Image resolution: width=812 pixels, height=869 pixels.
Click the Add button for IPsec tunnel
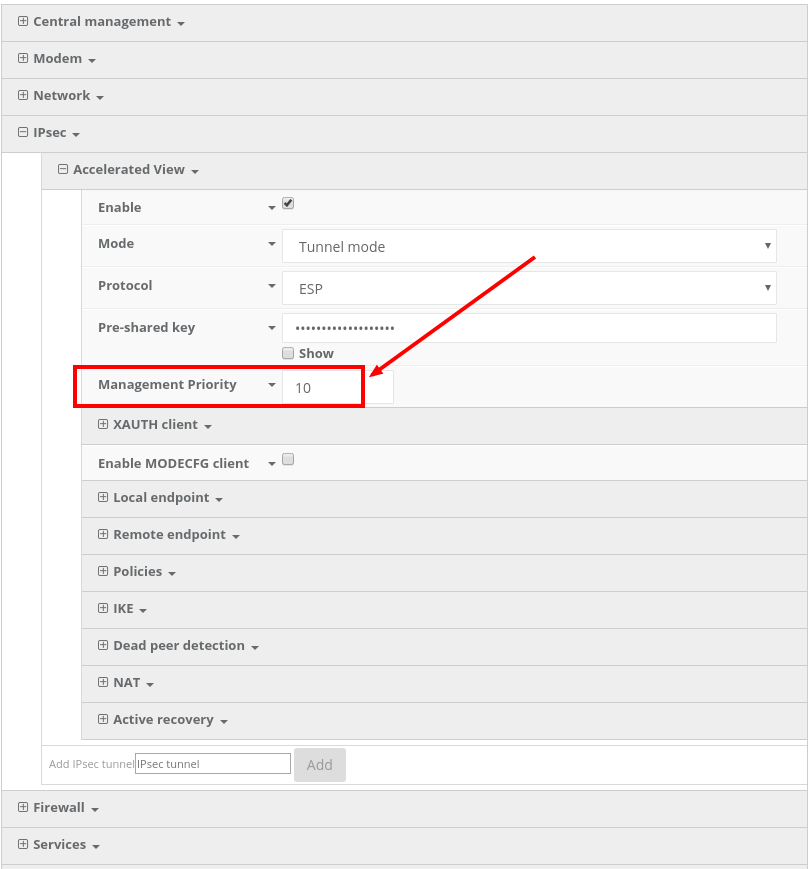pyautogui.click(x=319, y=765)
